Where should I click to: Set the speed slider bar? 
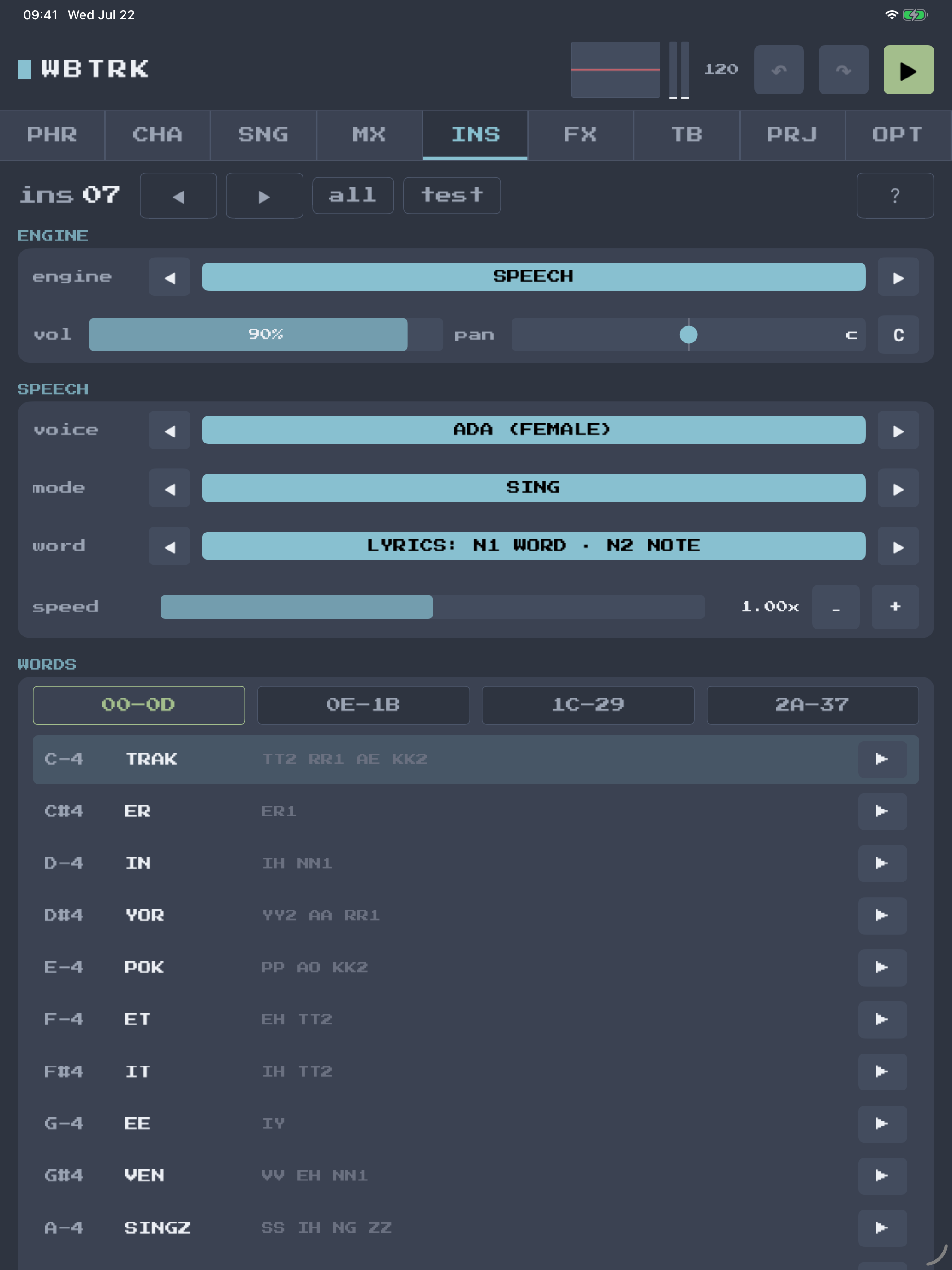[433, 607]
